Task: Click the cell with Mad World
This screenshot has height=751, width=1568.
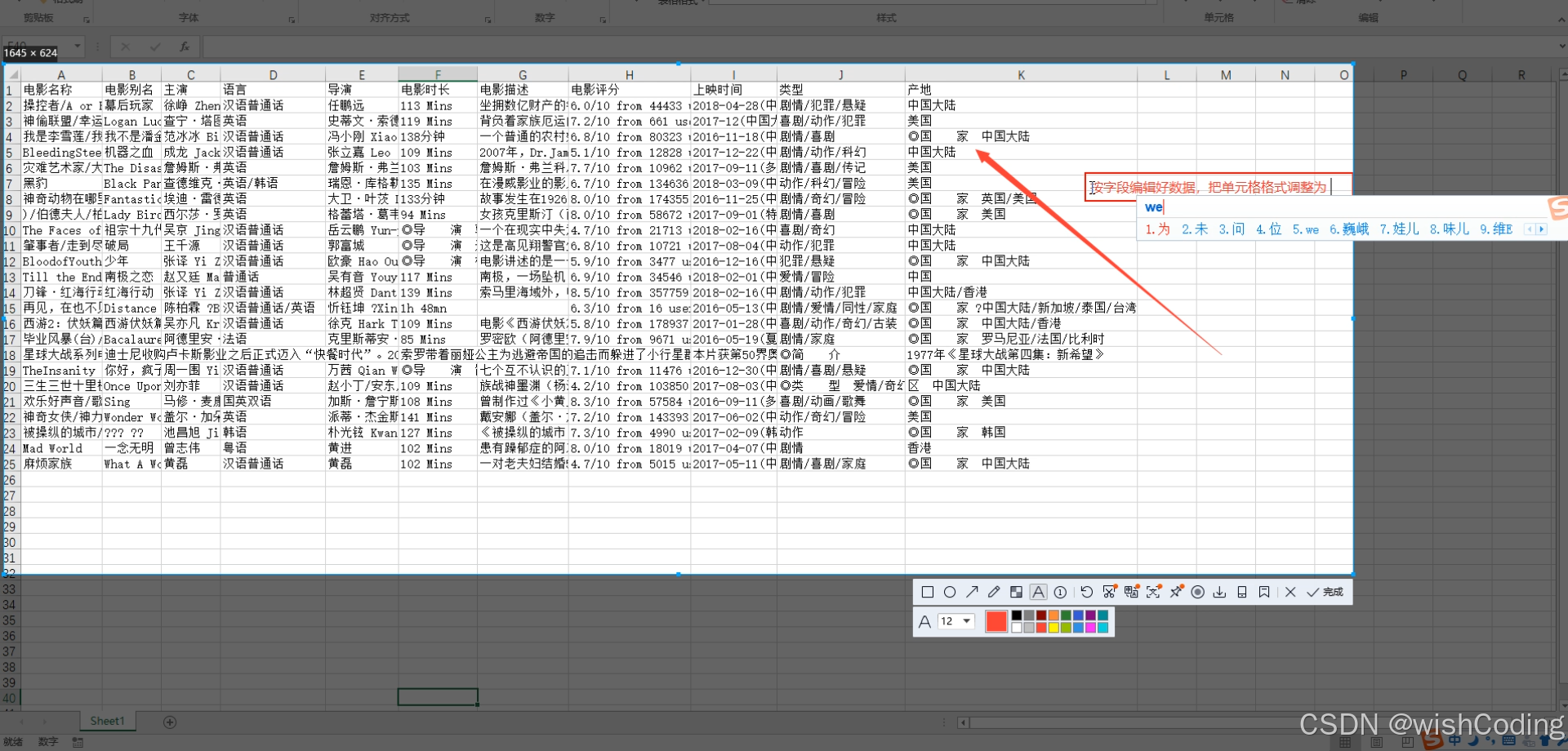Action: (x=61, y=448)
